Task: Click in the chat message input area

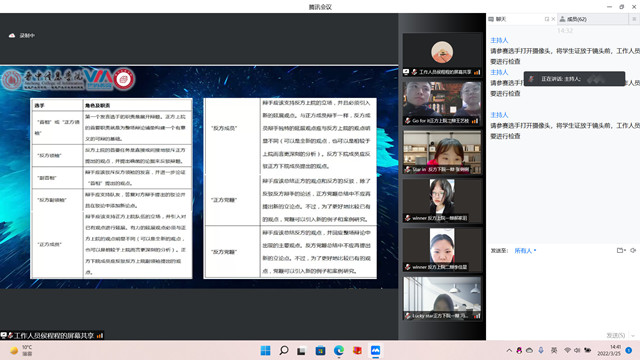Action: tap(563, 292)
